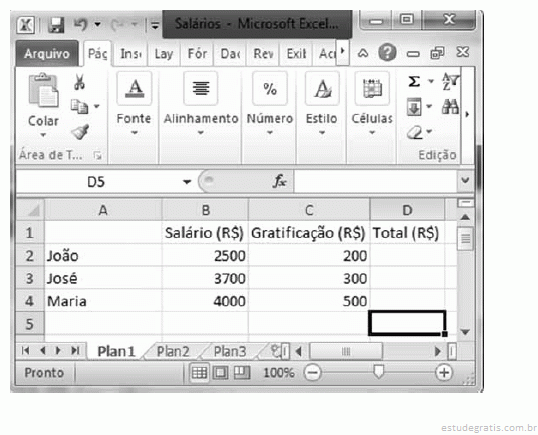The height and width of the screenshot is (435, 538).
Task: Click the Sort and Filter icon
Action: (451, 82)
